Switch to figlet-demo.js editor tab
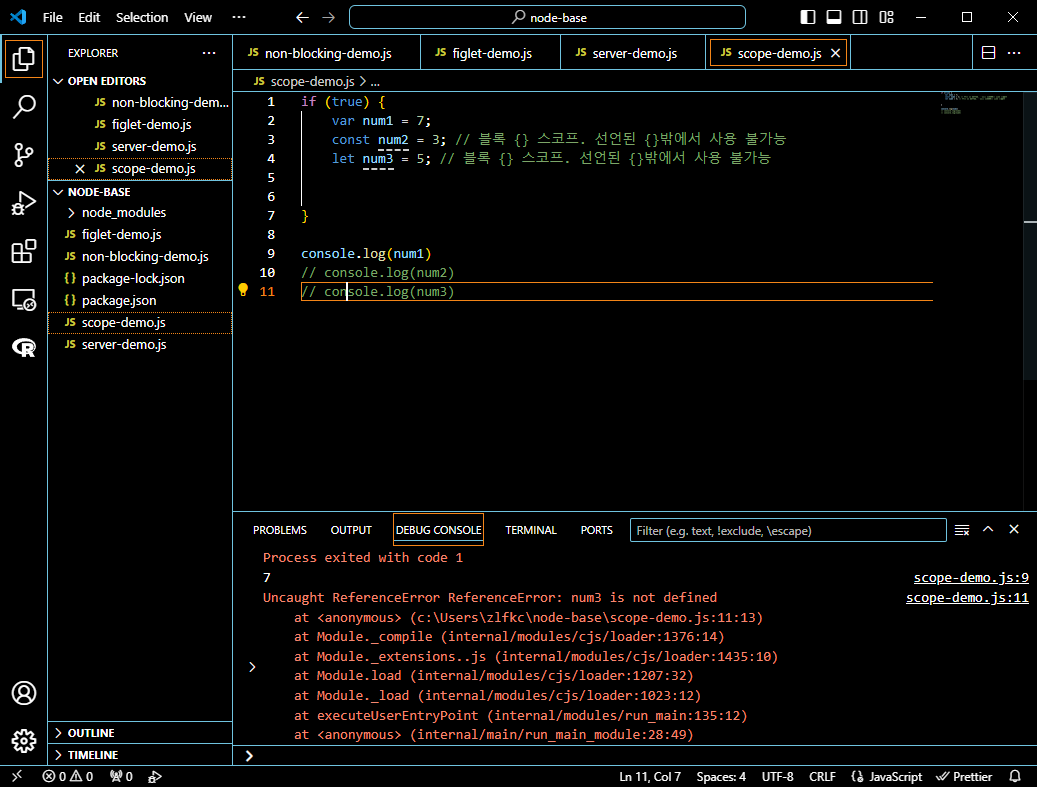Image resolution: width=1037 pixels, height=787 pixels. click(x=491, y=53)
